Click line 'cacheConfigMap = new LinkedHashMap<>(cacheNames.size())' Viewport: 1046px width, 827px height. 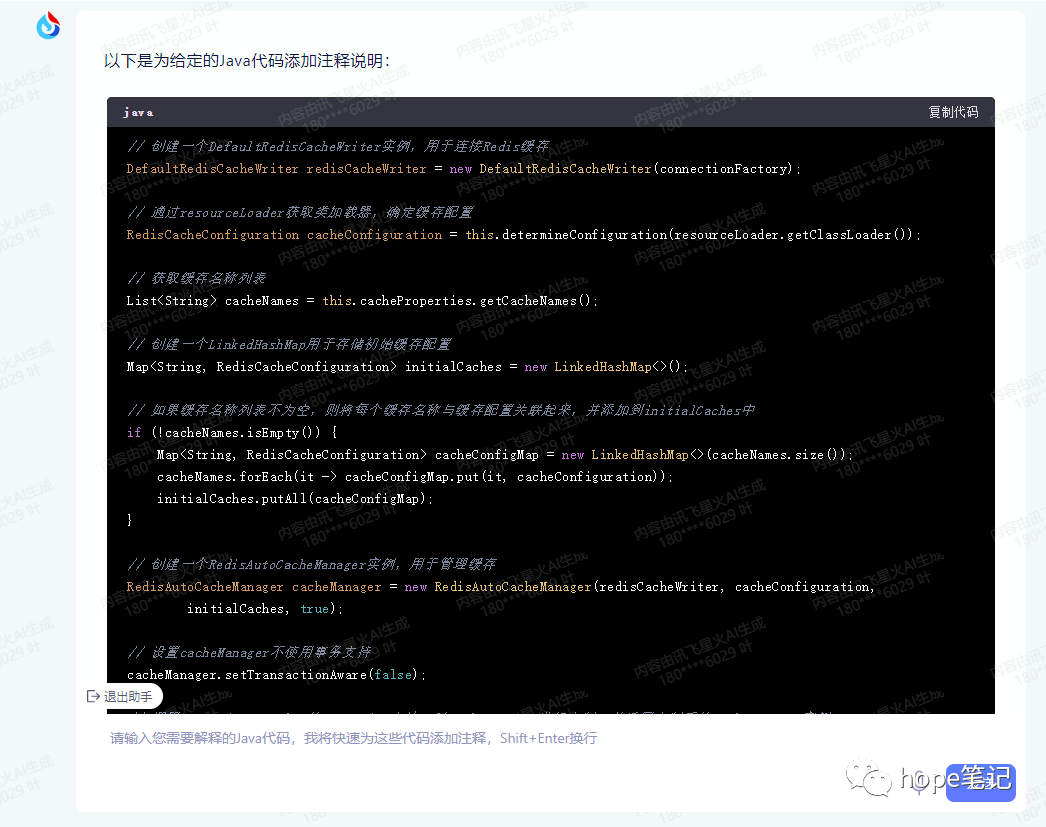point(505,455)
